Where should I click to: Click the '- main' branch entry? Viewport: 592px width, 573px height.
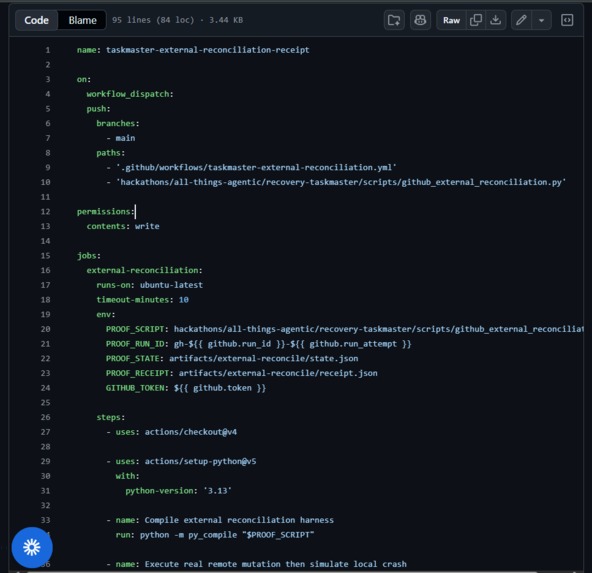[x=121, y=138]
